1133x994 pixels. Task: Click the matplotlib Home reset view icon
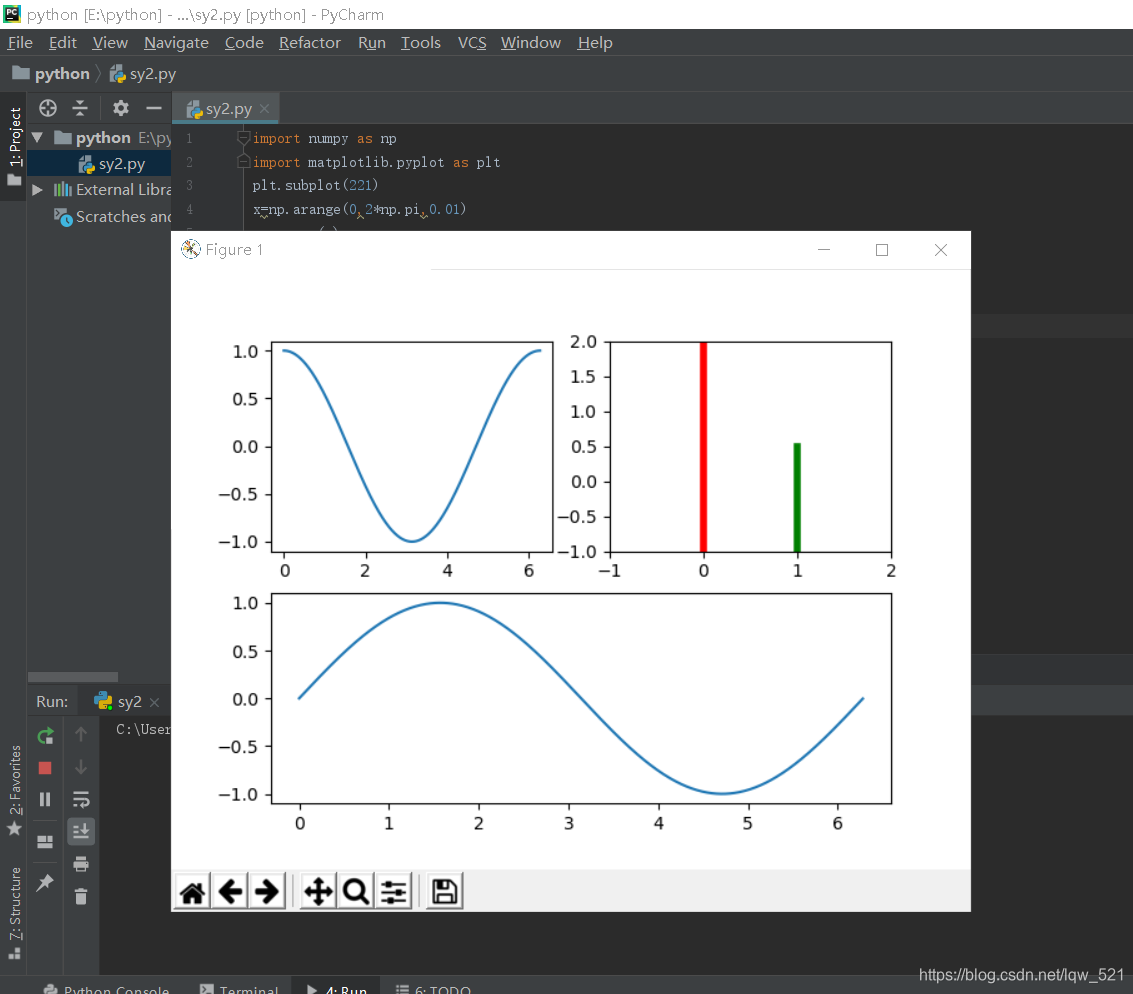point(193,892)
